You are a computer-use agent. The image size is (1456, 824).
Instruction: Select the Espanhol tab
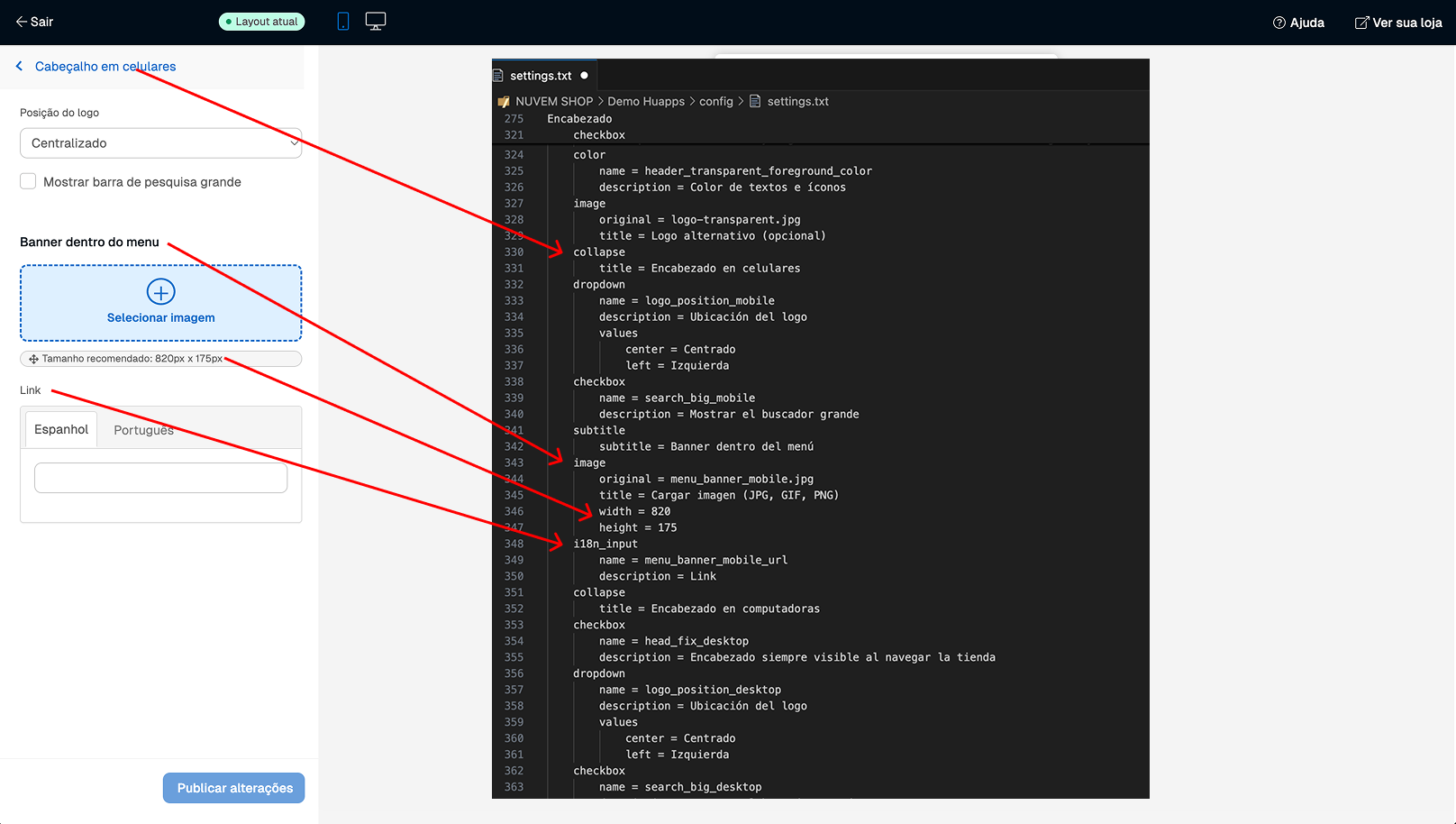point(61,429)
